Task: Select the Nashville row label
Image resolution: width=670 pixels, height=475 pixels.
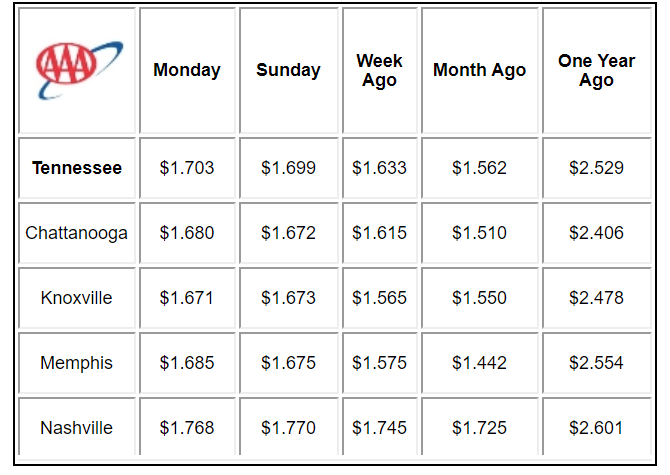Action: coord(76,428)
